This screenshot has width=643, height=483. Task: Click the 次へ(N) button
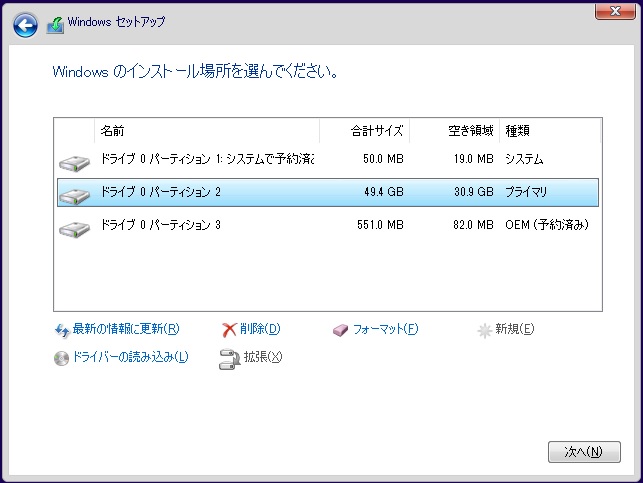pos(584,452)
